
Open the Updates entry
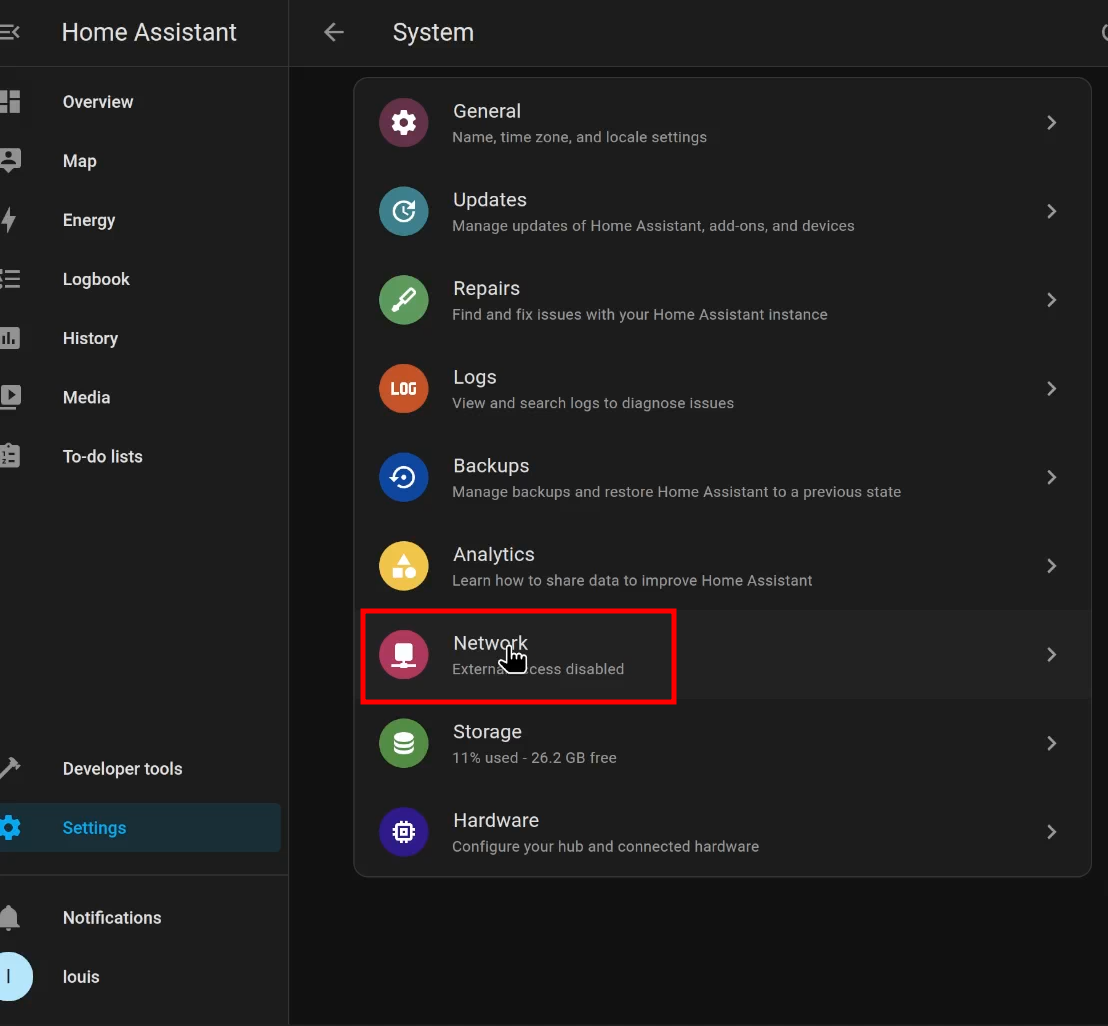(722, 211)
